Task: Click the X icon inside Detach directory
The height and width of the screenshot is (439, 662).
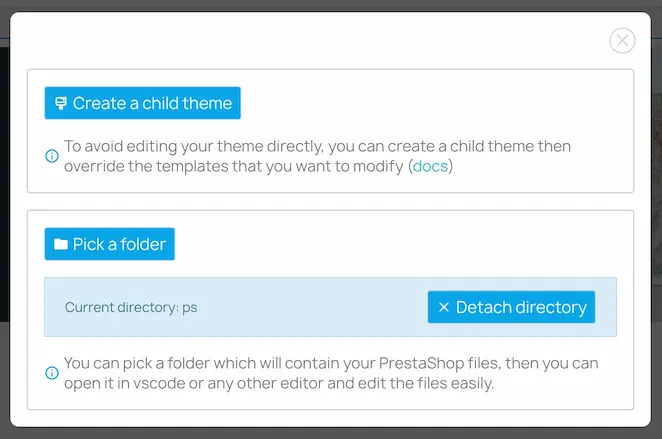Action: point(444,307)
